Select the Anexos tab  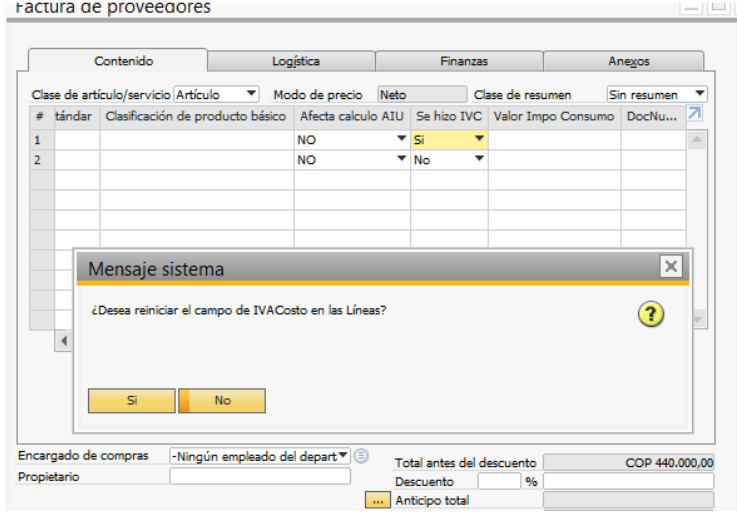tap(628, 62)
